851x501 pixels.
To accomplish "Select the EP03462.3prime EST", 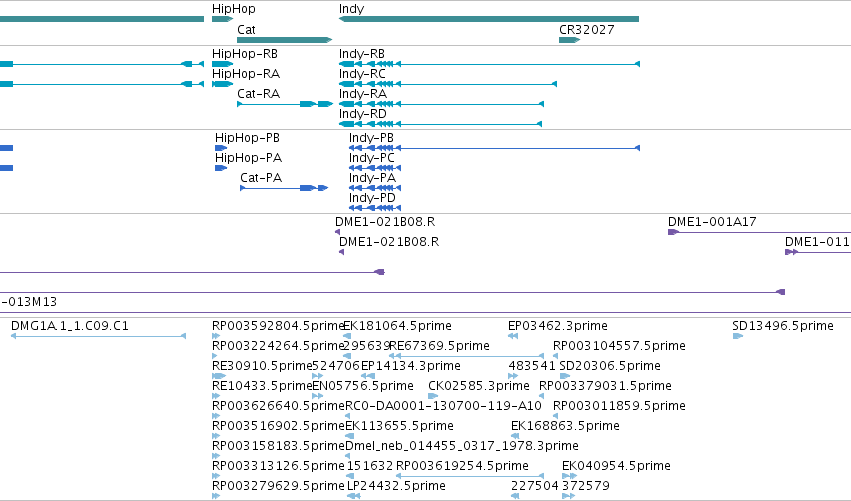I will click(x=513, y=336).
